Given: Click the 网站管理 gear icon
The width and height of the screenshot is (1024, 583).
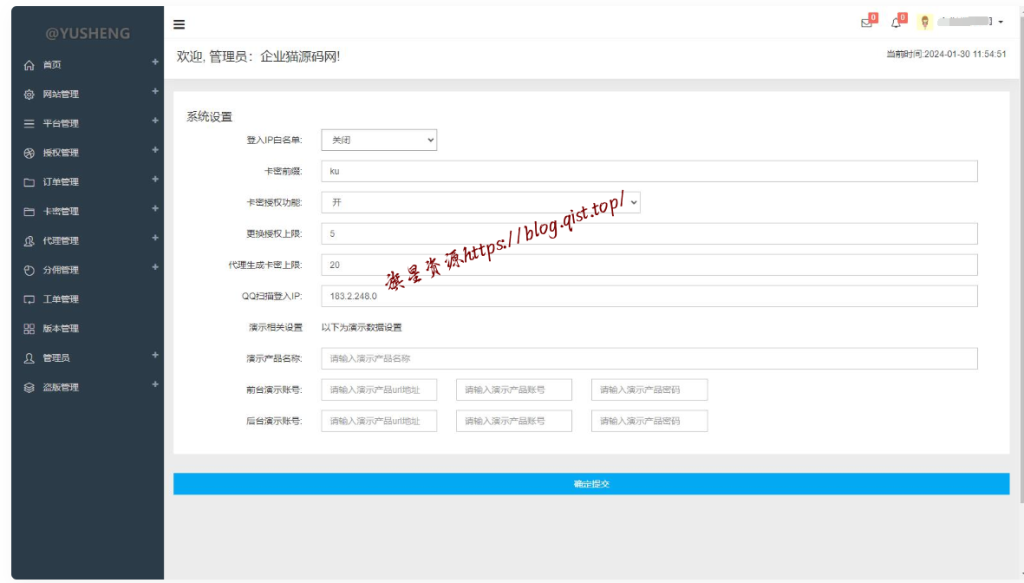Looking at the screenshot, I should click(x=29, y=95).
